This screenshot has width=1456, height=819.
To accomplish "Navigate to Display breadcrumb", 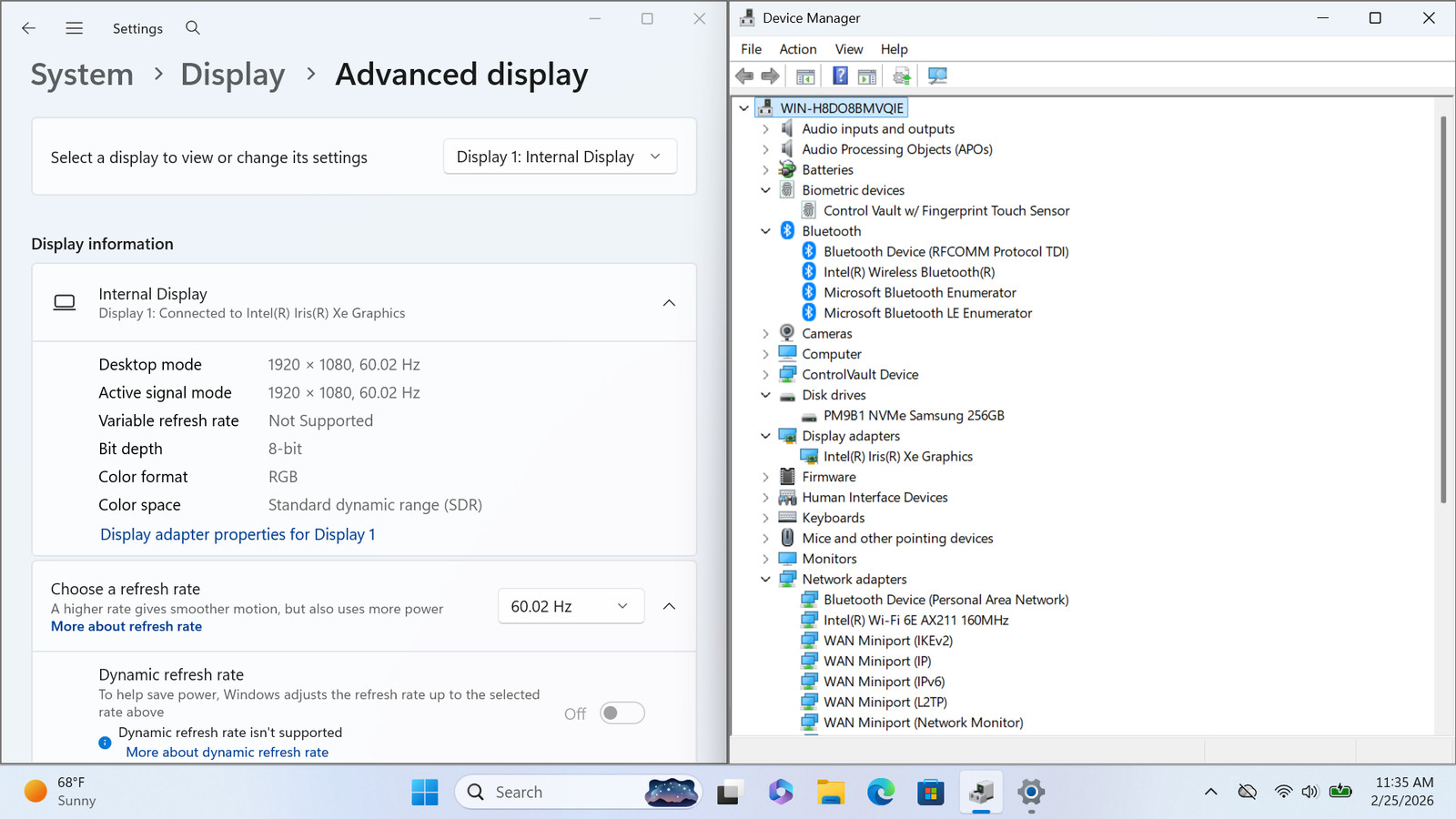I will pos(233,75).
